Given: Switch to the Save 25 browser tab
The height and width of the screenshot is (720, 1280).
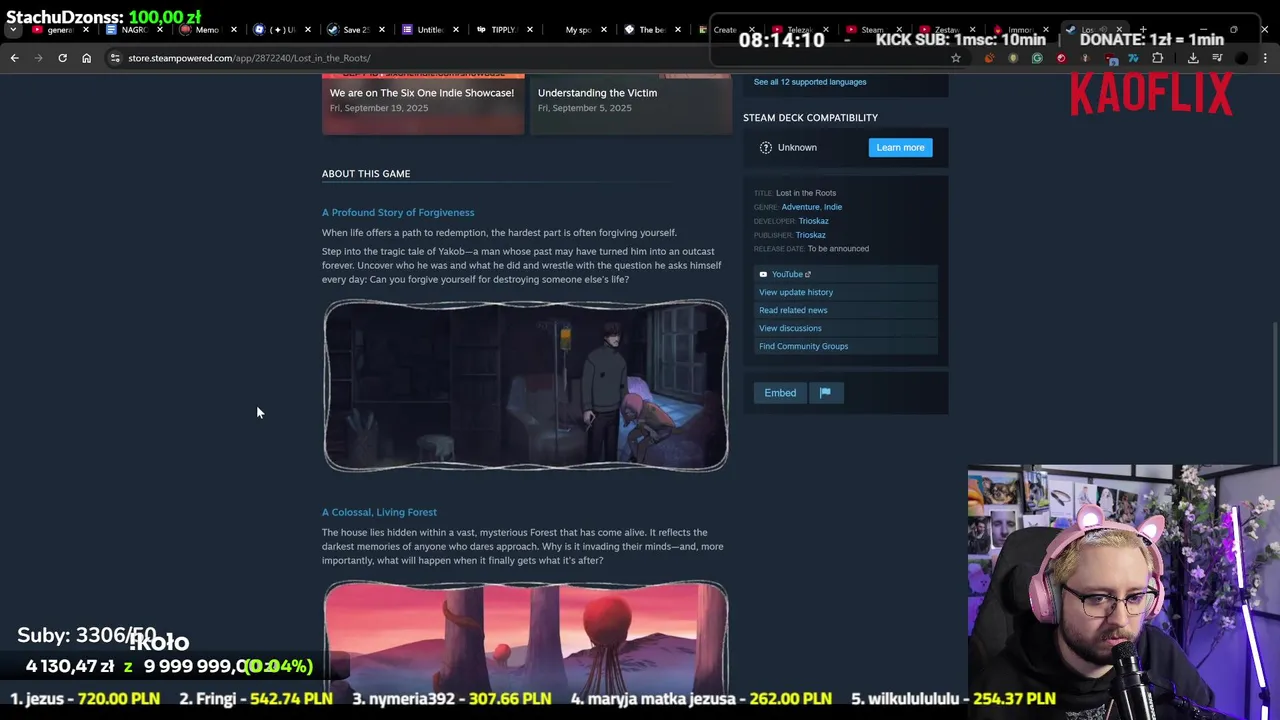Looking at the screenshot, I should coord(354,30).
